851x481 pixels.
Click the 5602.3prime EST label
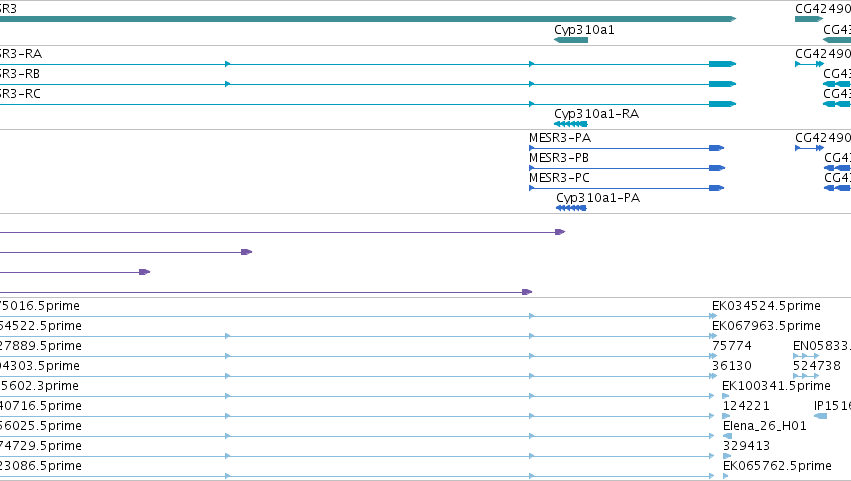39,386
